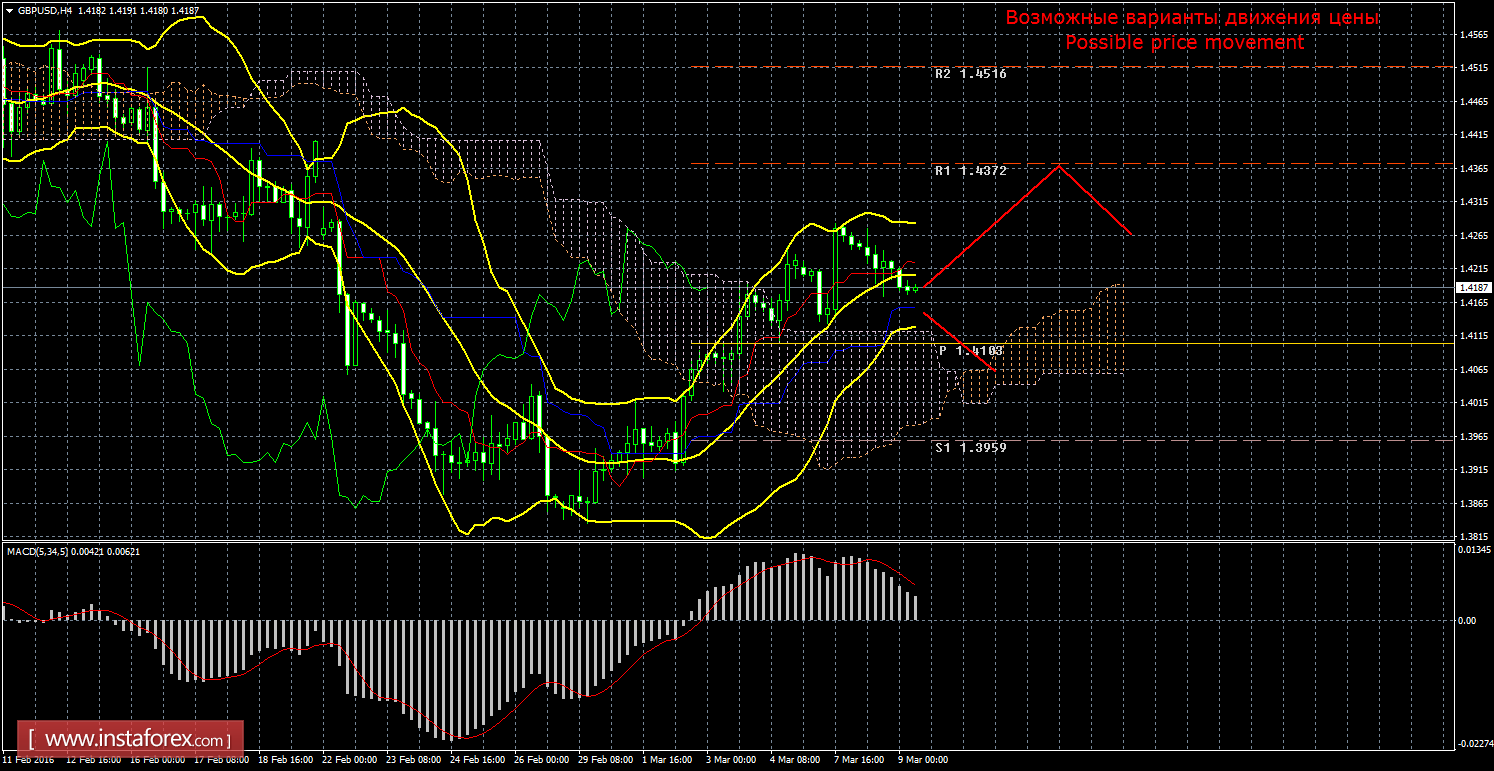Image resolution: width=1494 pixels, height=771 pixels.
Task: Click the P 1.4103 pivot label
Action: click(x=970, y=351)
